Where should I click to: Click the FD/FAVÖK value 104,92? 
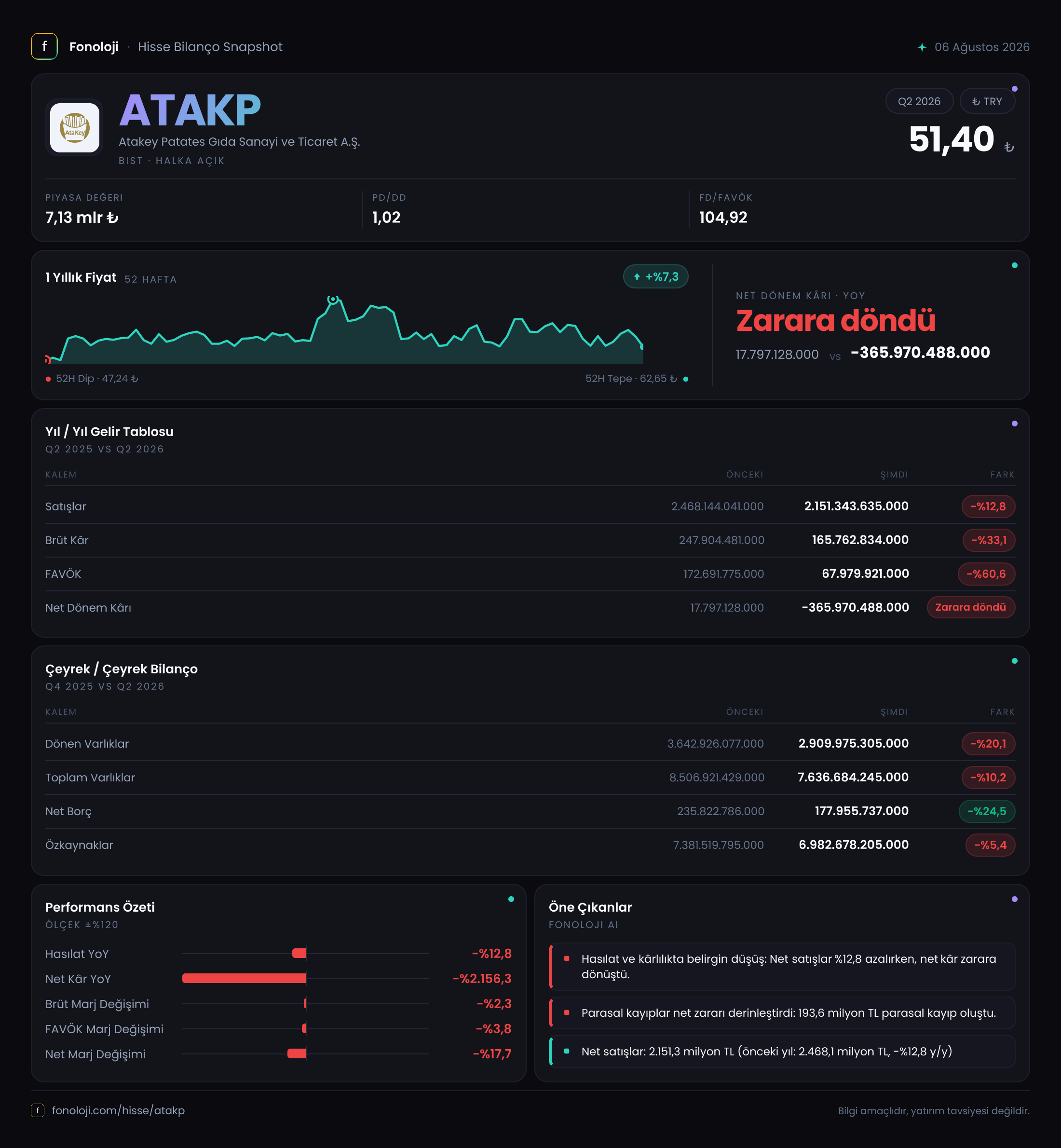click(x=723, y=218)
